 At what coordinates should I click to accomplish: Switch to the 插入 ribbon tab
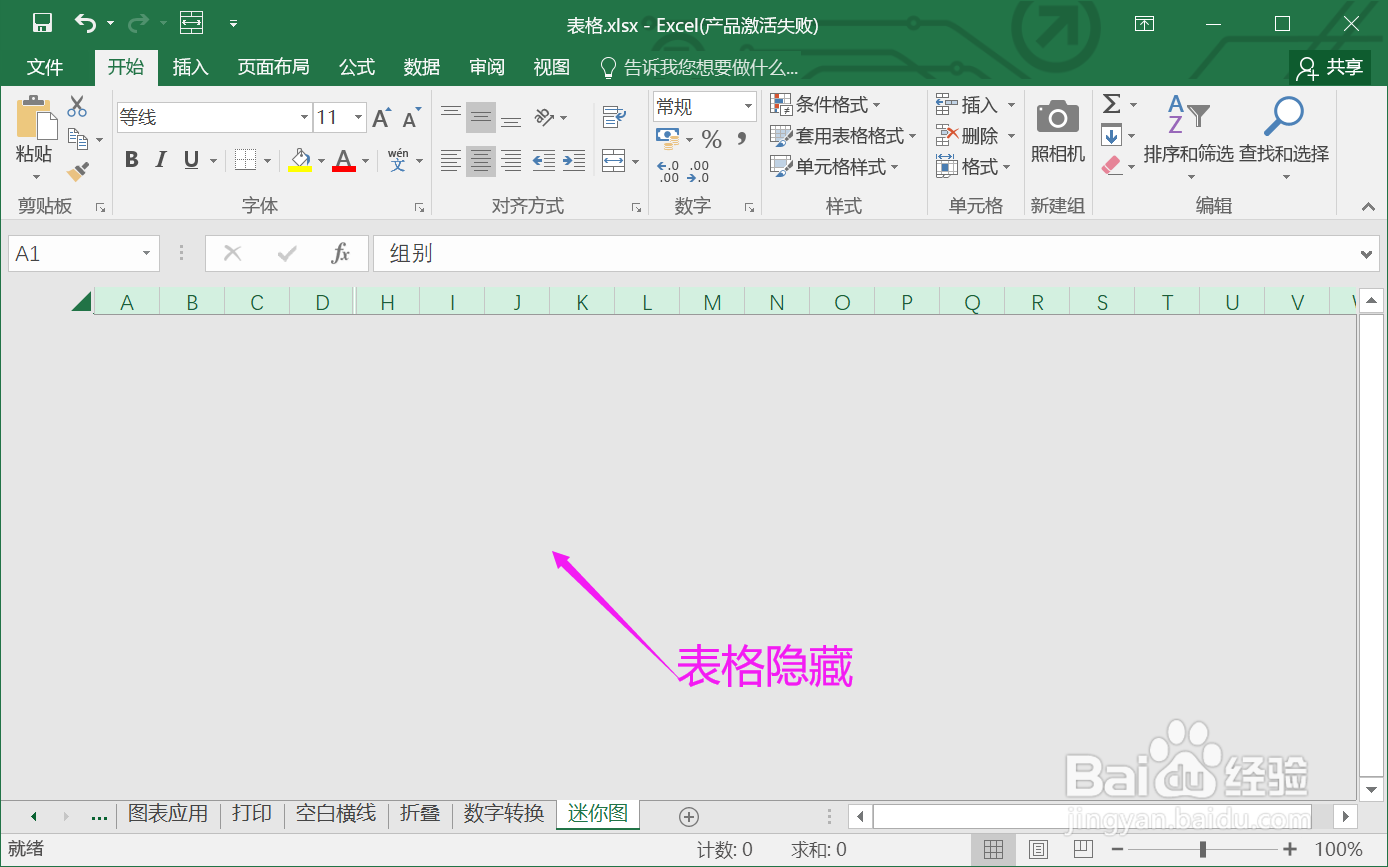point(191,67)
